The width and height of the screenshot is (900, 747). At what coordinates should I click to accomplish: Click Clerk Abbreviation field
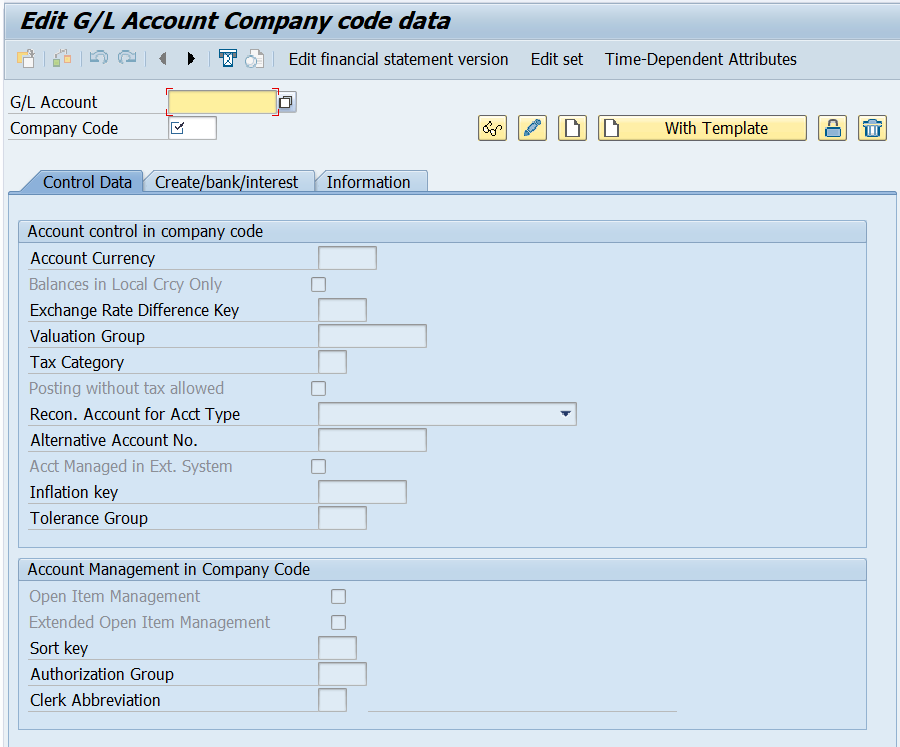pos(332,700)
